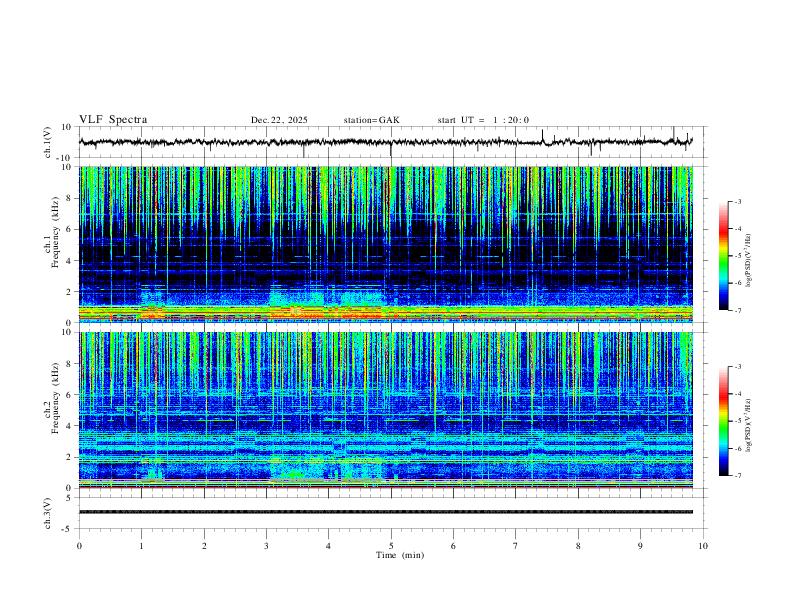This screenshot has height=612, width=792.
Task: Click the ch.1 PSD color scale bar
Action: pyautogui.click(x=723, y=256)
